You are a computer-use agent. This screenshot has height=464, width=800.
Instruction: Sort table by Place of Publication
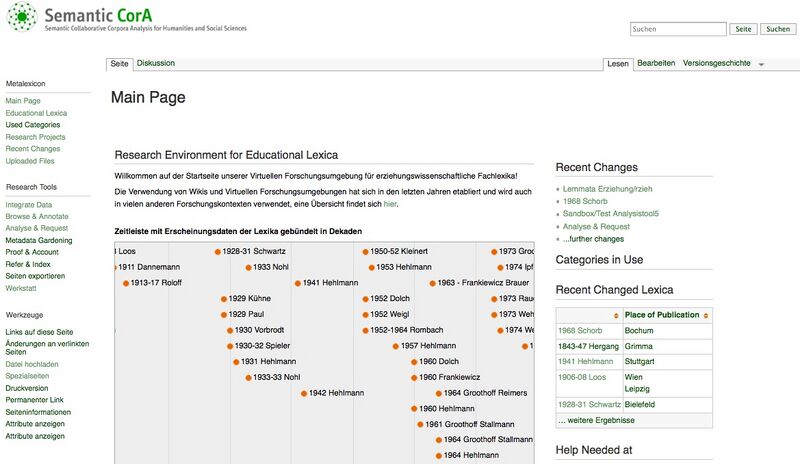pyautogui.click(x=662, y=315)
